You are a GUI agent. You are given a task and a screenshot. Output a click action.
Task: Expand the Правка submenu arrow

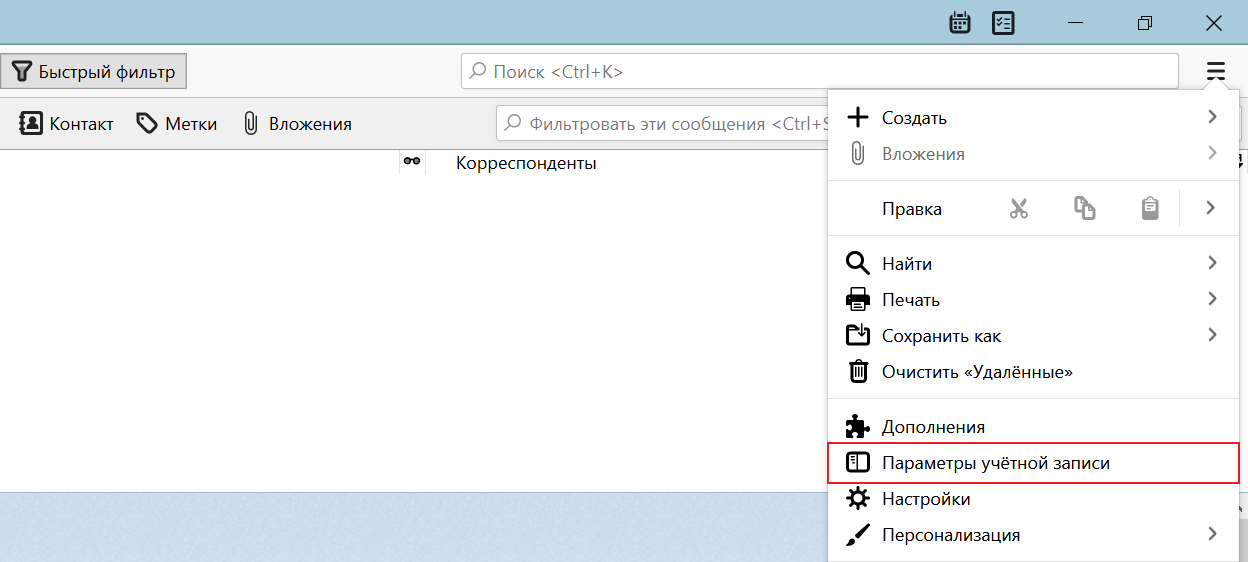tap(1210, 208)
